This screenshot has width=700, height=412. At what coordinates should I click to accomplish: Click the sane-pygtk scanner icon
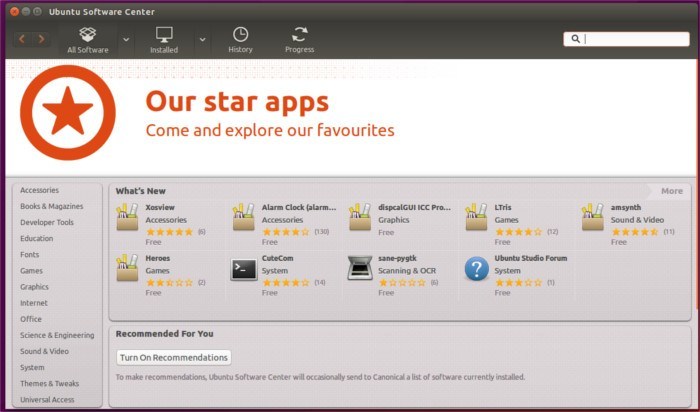[360, 268]
